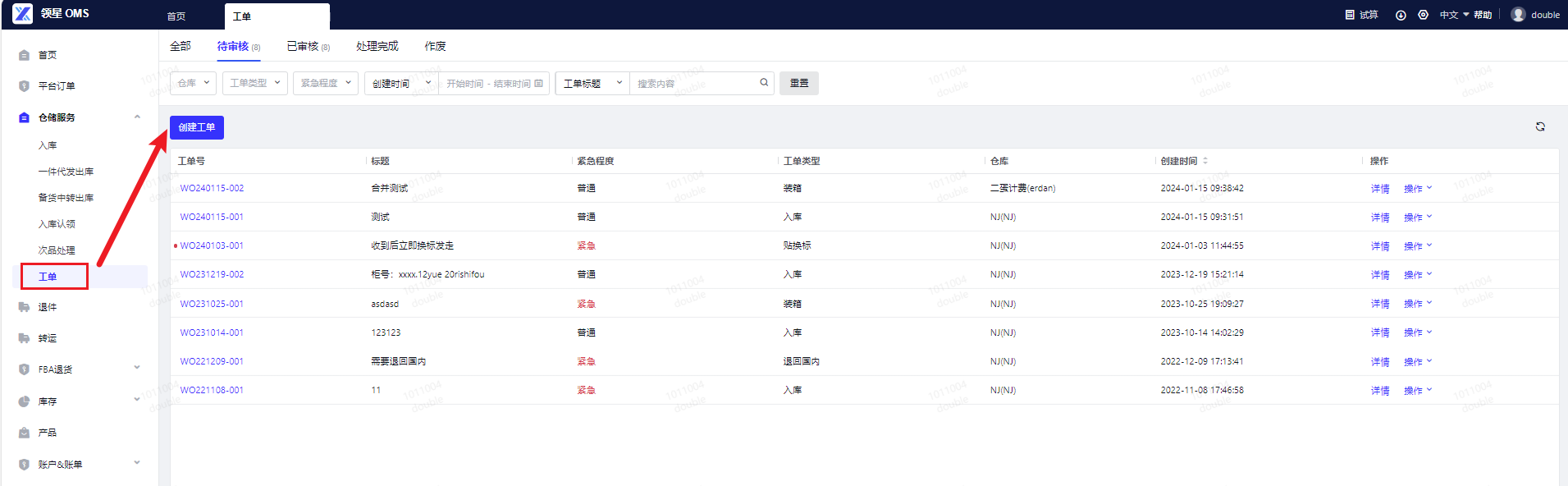Open the download center icon
1568x486 pixels.
click(1401, 15)
